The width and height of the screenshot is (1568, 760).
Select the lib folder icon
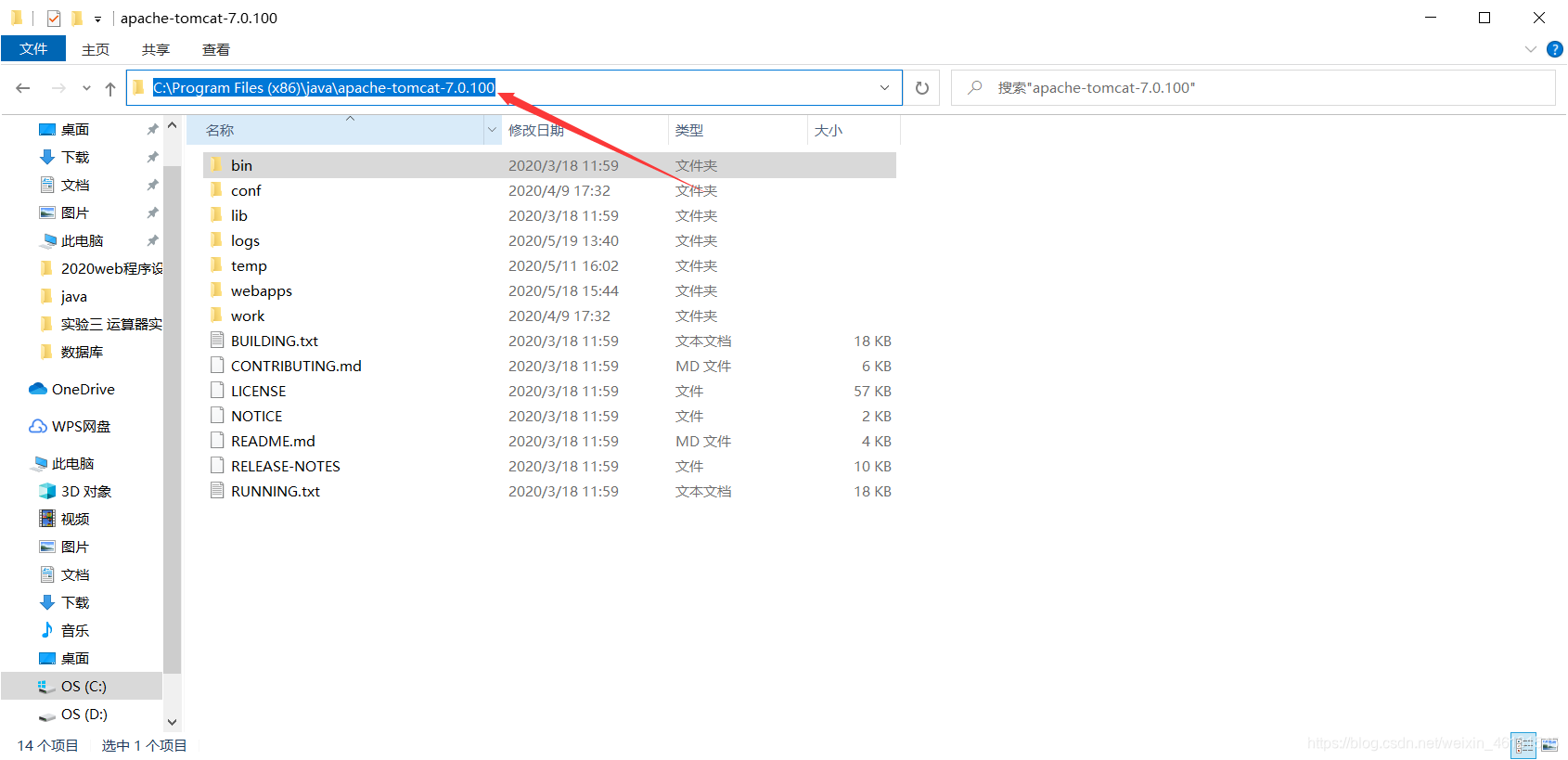[217, 214]
